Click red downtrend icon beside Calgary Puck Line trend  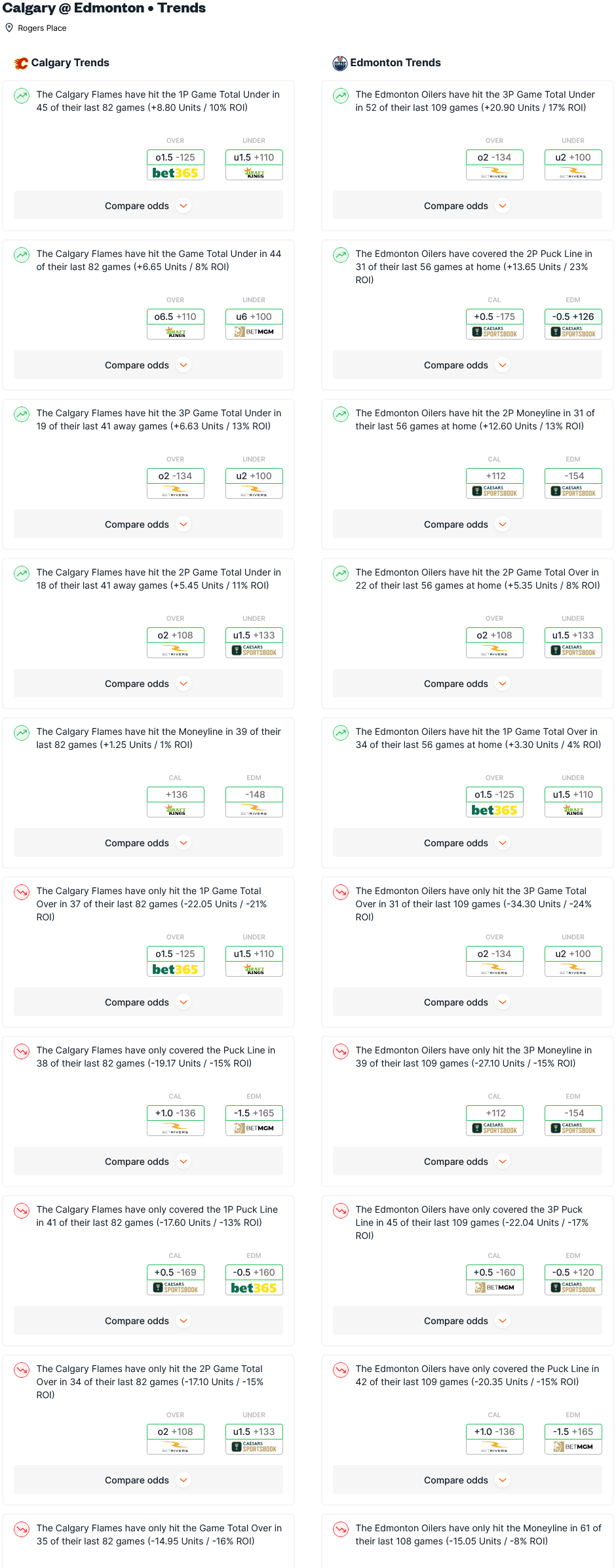pyautogui.click(x=22, y=1051)
